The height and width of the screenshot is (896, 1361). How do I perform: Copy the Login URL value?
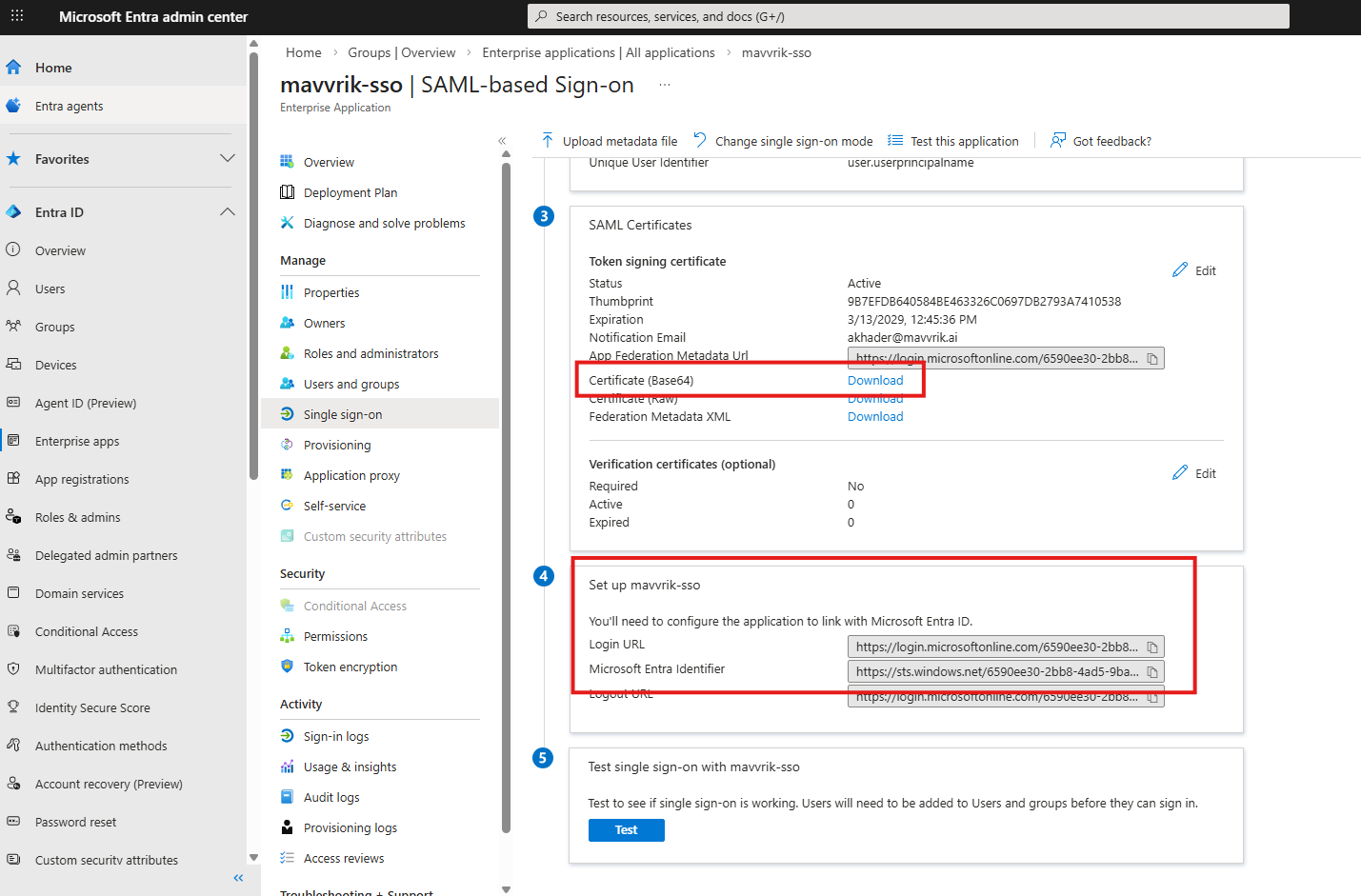click(x=1151, y=647)
